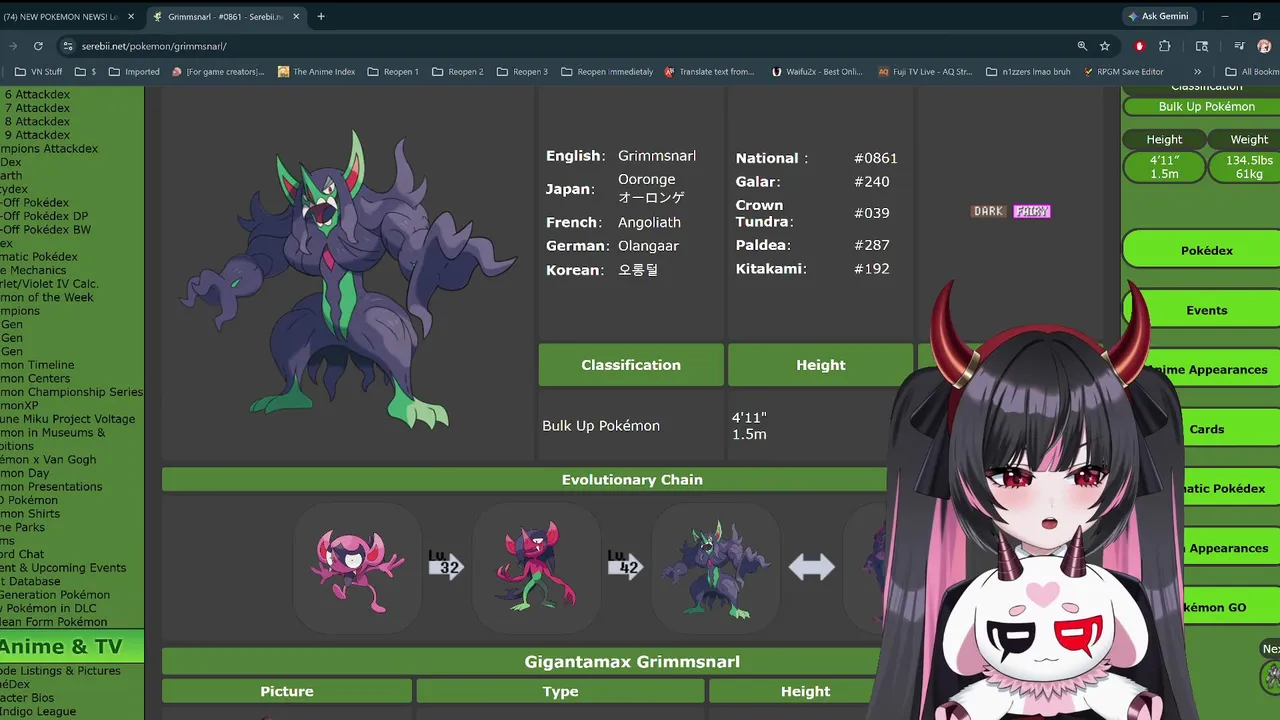Open the media control music icon

tap(1239, 46)
